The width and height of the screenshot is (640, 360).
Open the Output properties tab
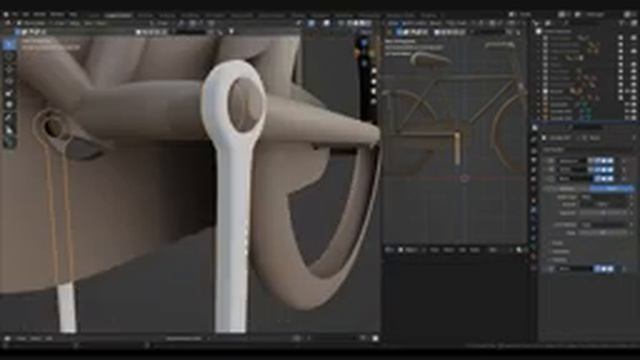534,160
